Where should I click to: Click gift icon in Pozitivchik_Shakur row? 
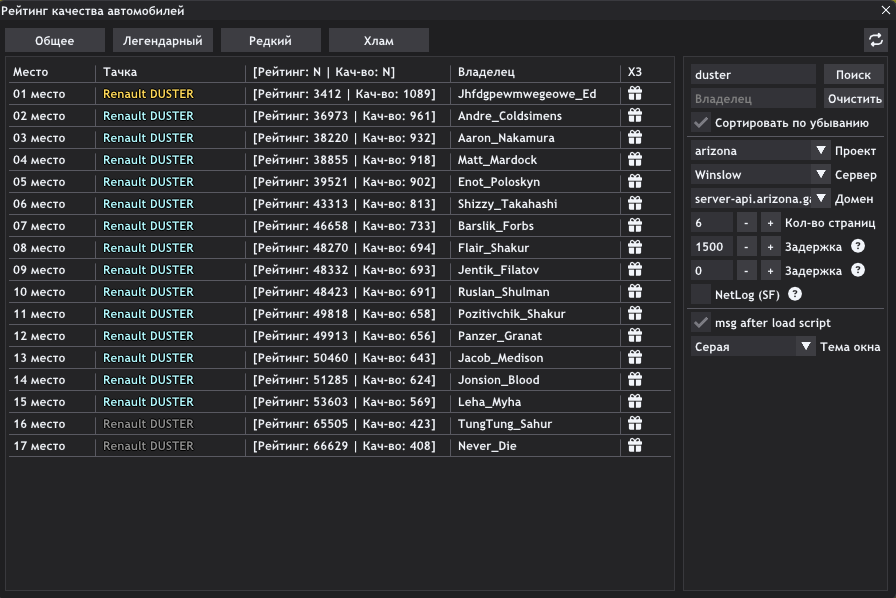click(x=635, y=313)
